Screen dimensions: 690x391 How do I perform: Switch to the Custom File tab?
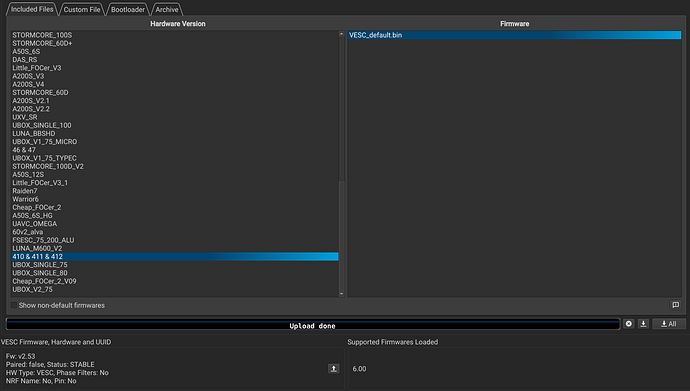82,9
